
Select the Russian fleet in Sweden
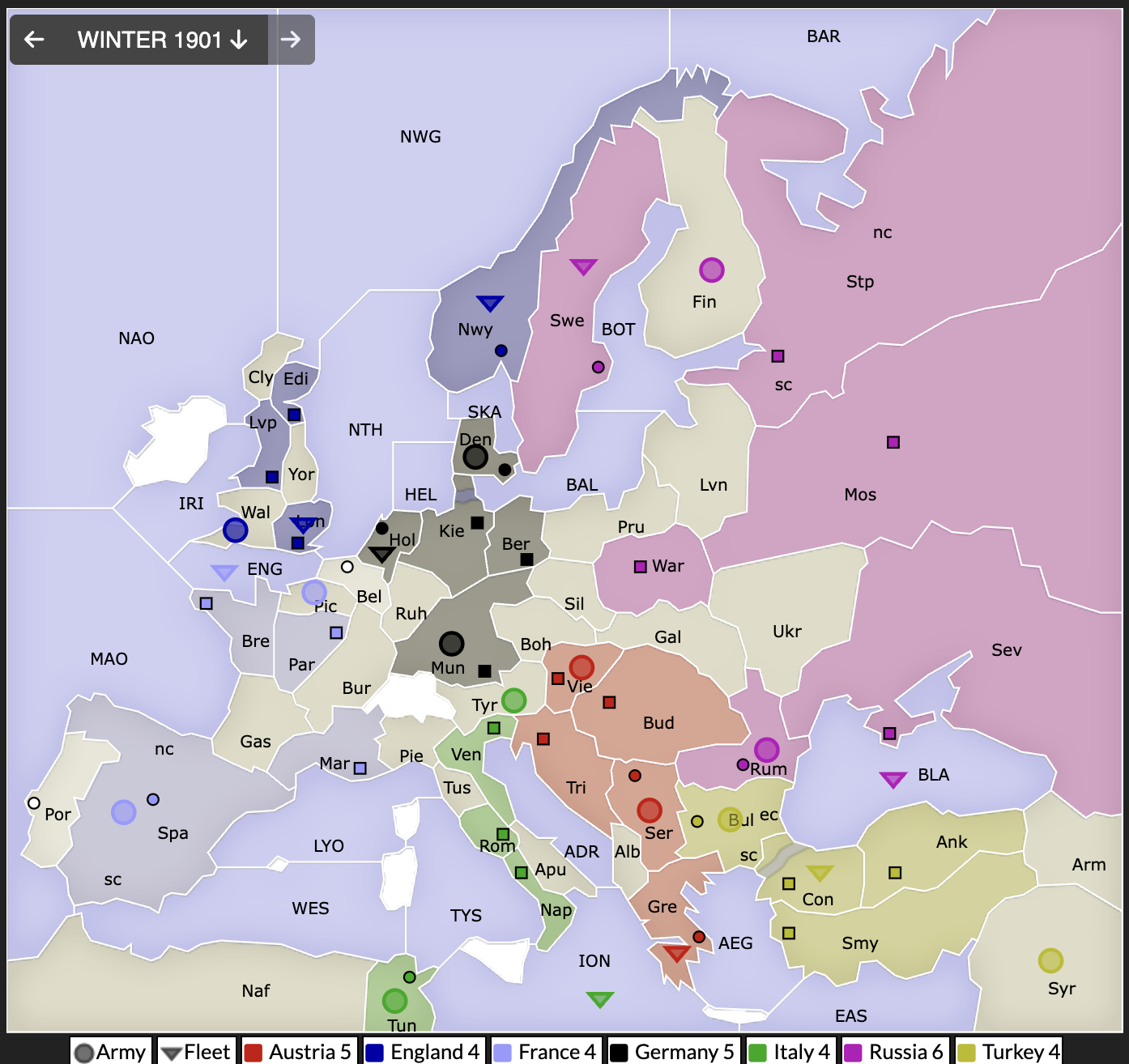583,266
